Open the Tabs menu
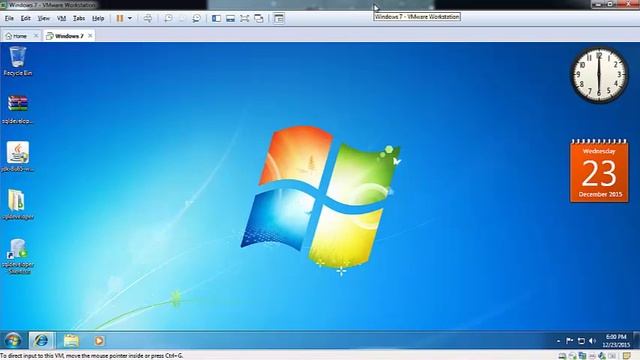Screen dimensions: 640x360 [79, 18]
